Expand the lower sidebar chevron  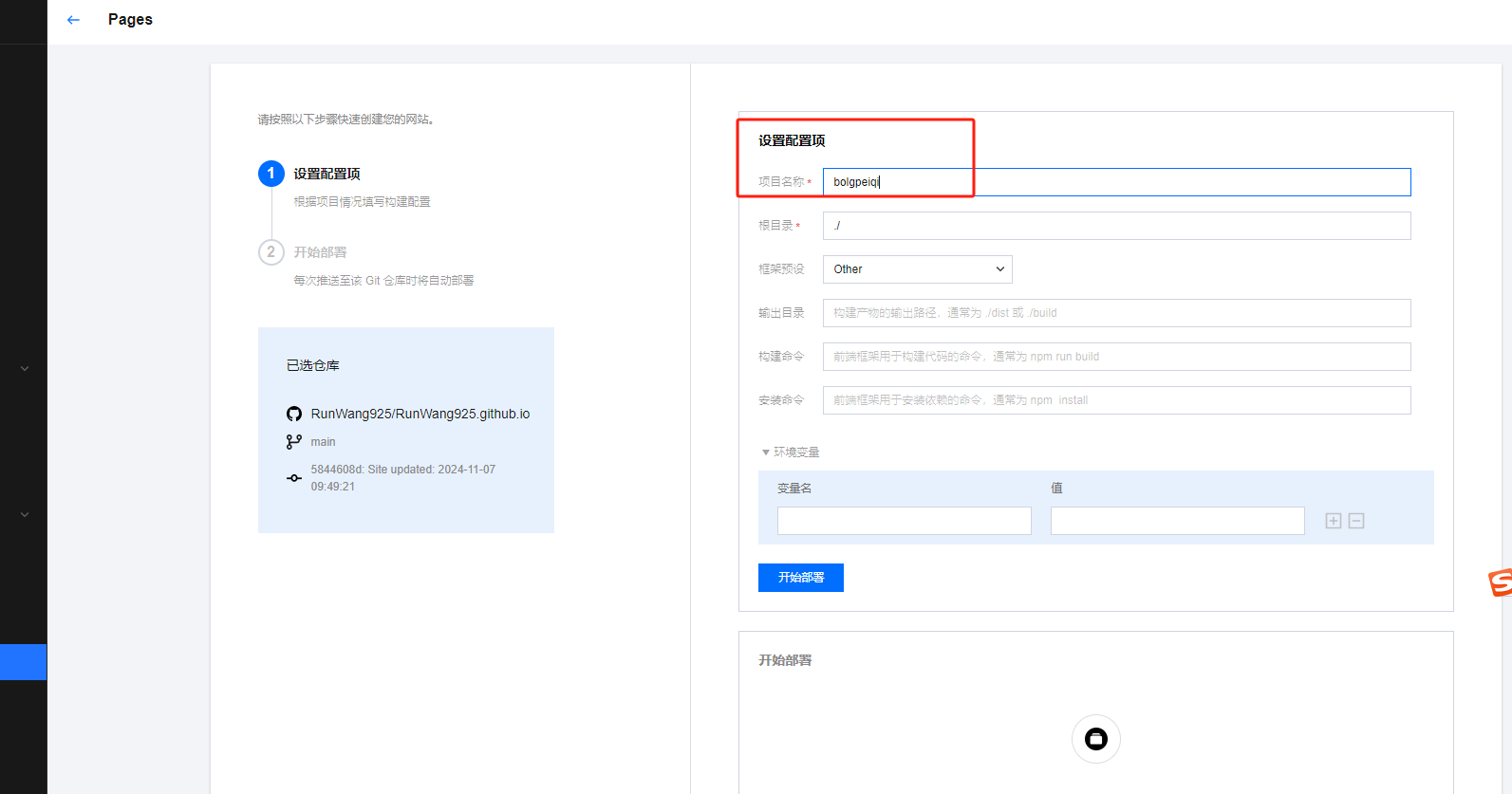click(x=25, y=515)
